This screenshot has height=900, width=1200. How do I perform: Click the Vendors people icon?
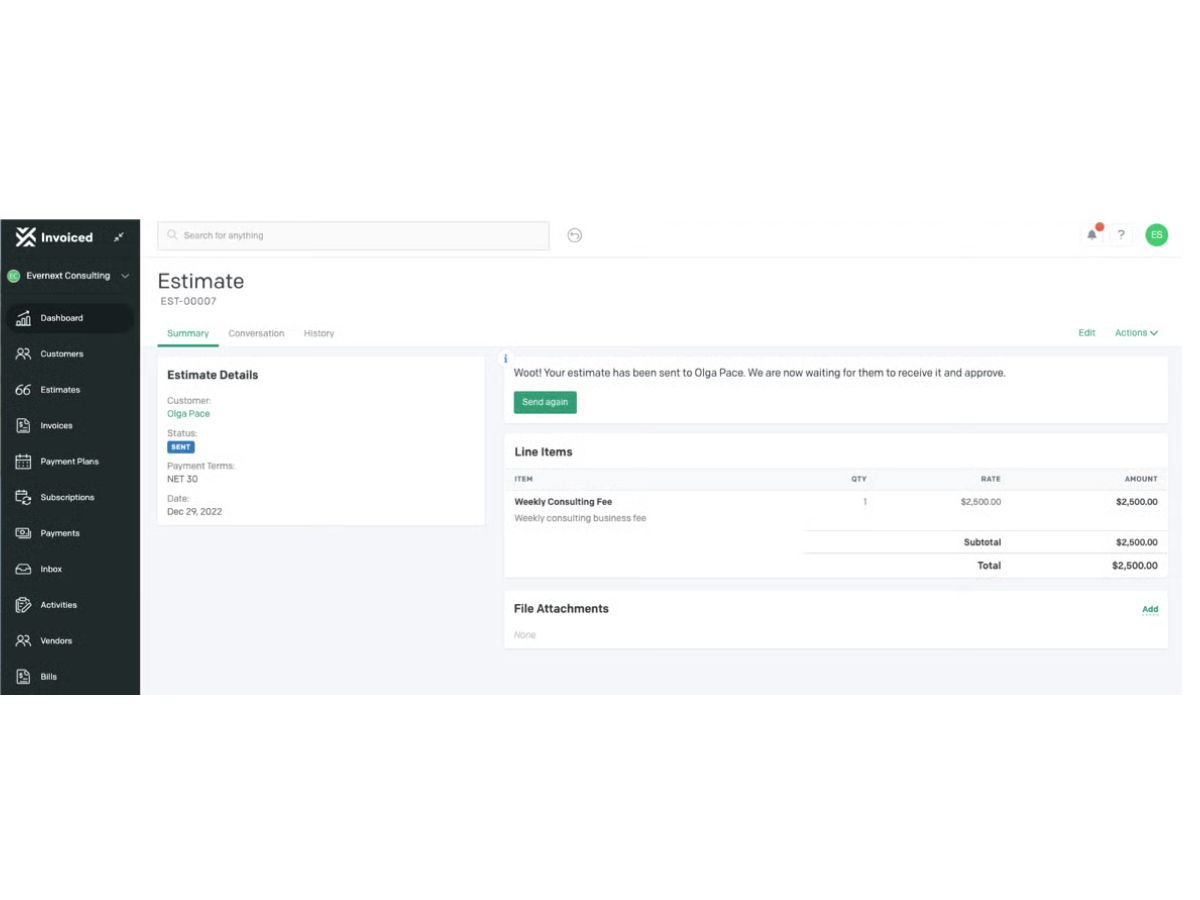click(23, 641)
